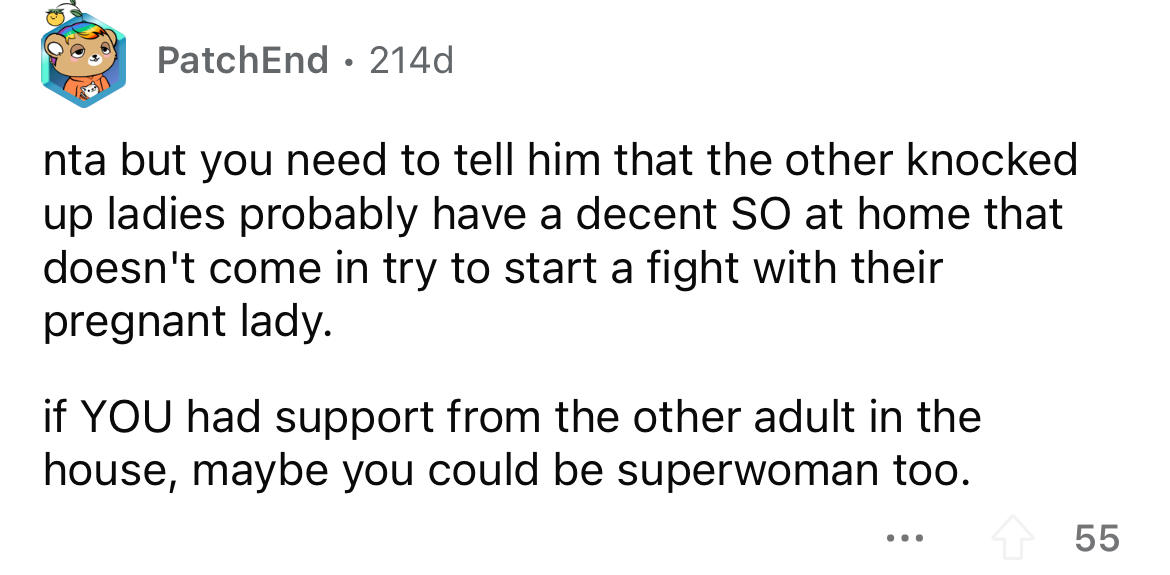Click the dot separator between username and time
This screenshot has height=575, width=1170.
pyautogui.click(x=349, y=61)
